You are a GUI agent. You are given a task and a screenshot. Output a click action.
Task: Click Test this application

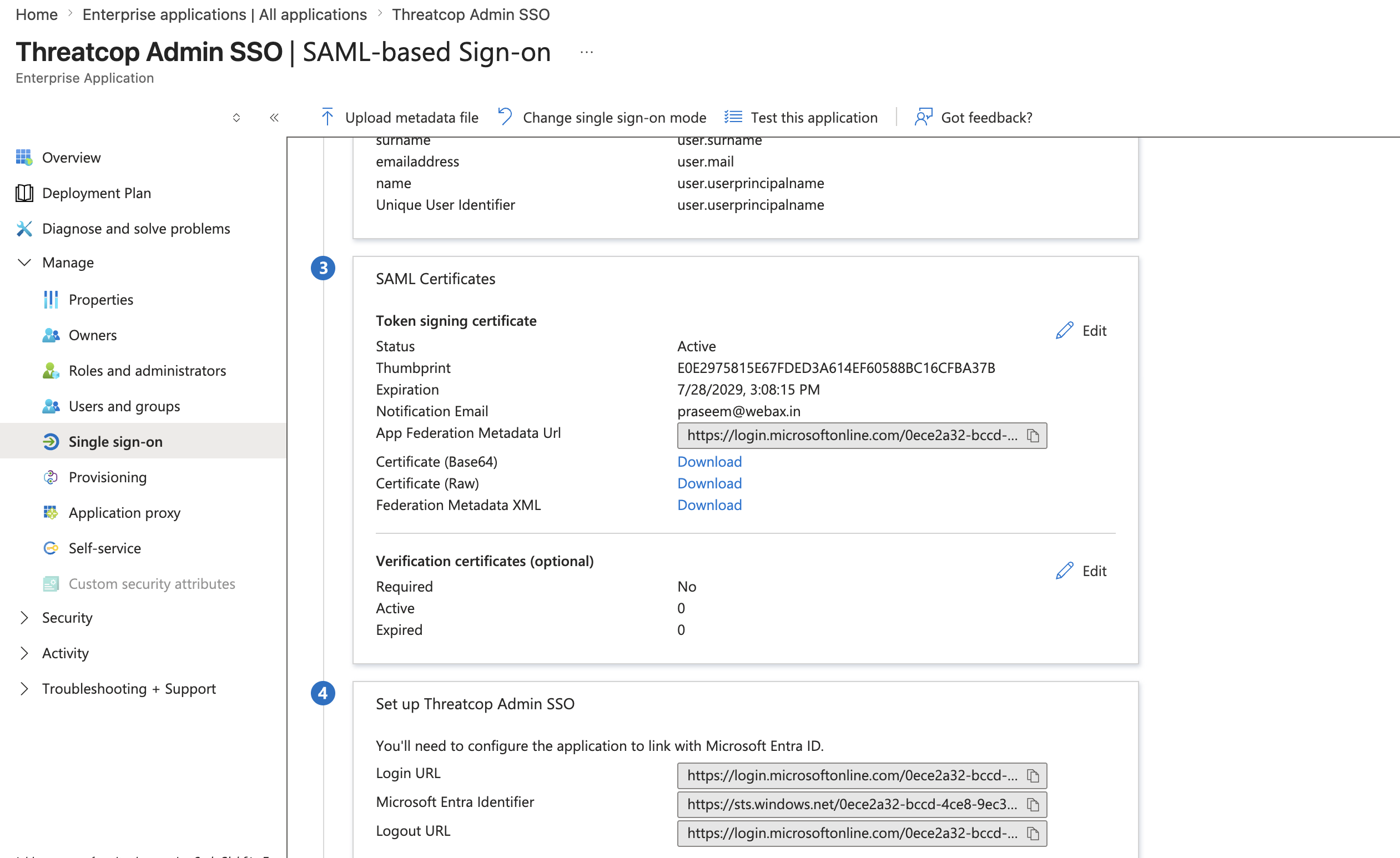801,117
